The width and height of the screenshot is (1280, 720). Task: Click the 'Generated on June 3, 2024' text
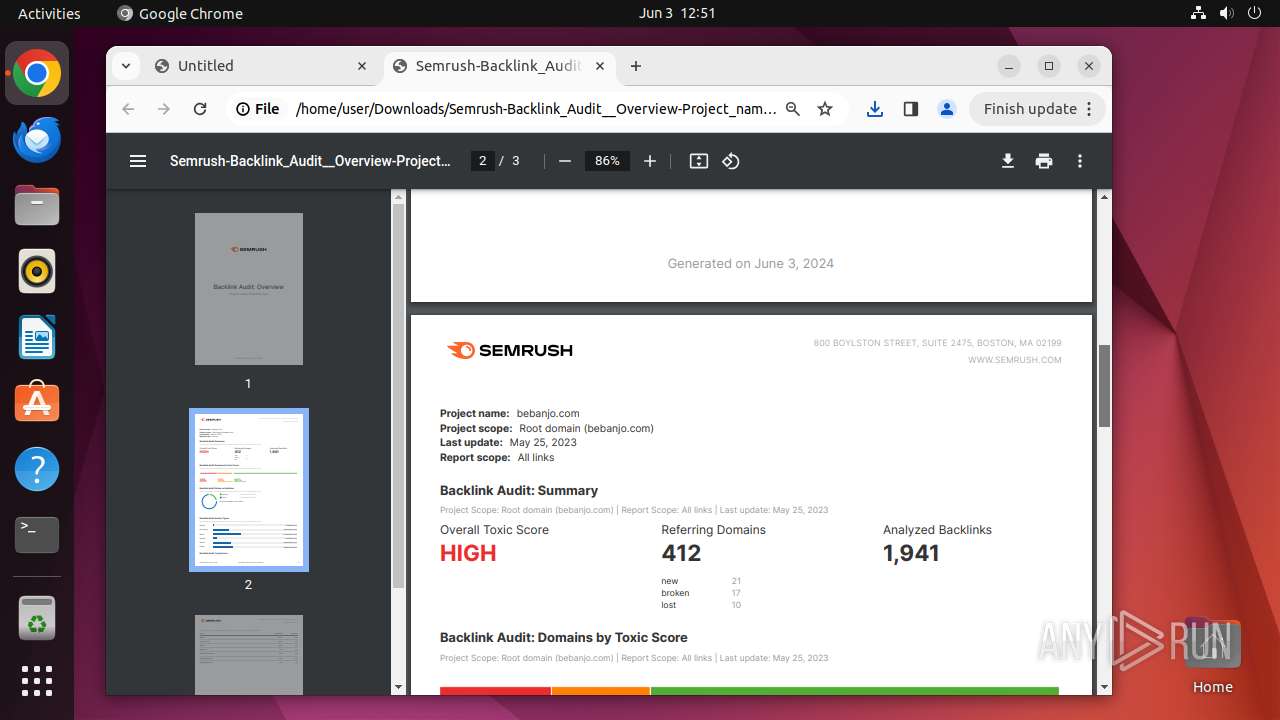[751, 263]
